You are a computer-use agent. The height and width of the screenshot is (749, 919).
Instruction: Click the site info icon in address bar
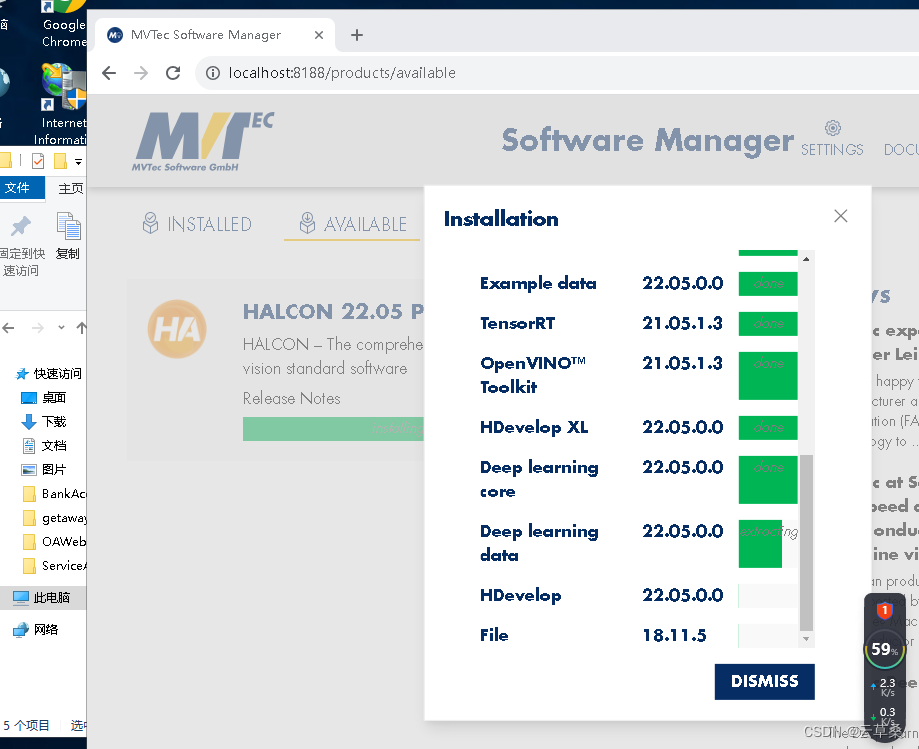click(213, 72)
